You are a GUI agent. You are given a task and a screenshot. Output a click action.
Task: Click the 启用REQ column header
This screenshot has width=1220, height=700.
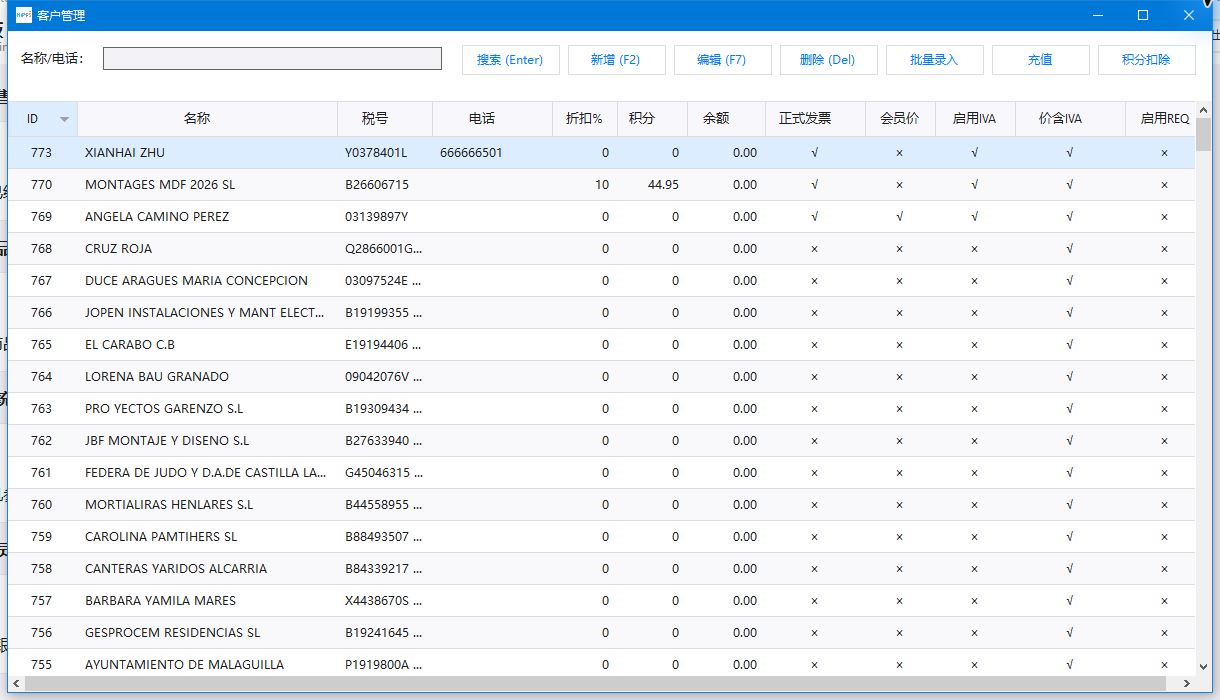click(x=1160, y=119)
